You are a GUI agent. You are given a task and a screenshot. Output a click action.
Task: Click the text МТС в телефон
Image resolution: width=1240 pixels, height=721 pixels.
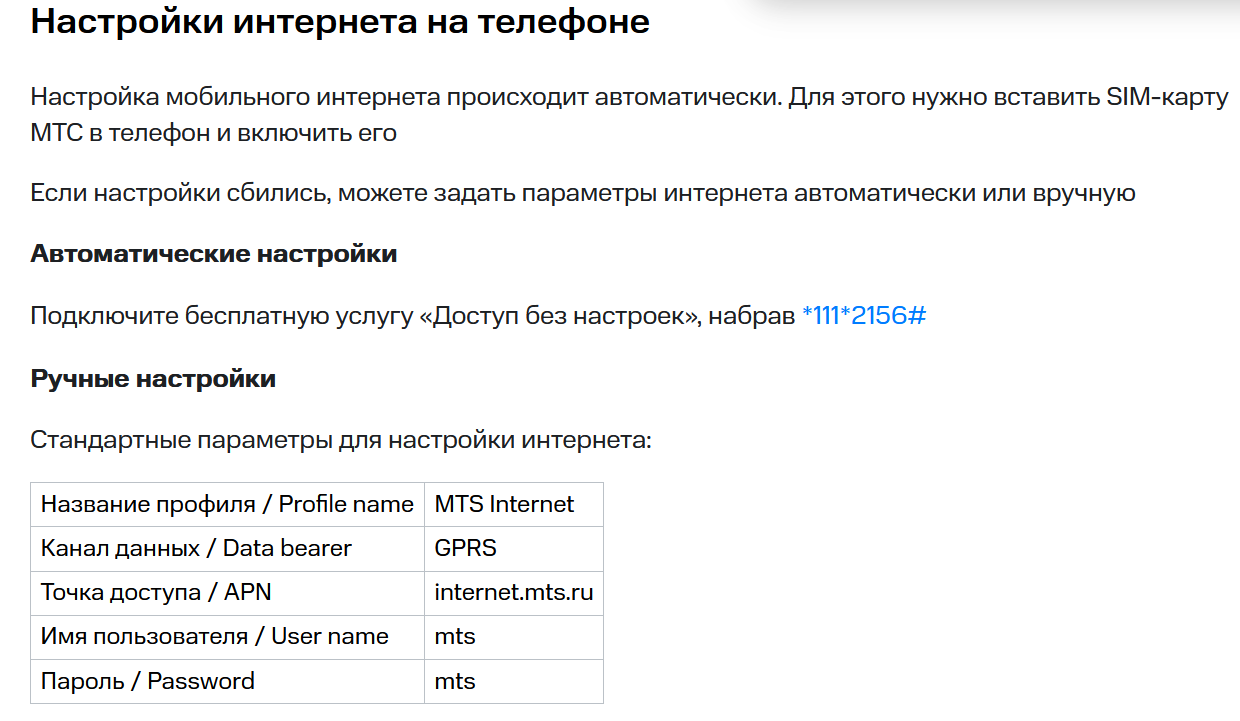tap(120, 133)
